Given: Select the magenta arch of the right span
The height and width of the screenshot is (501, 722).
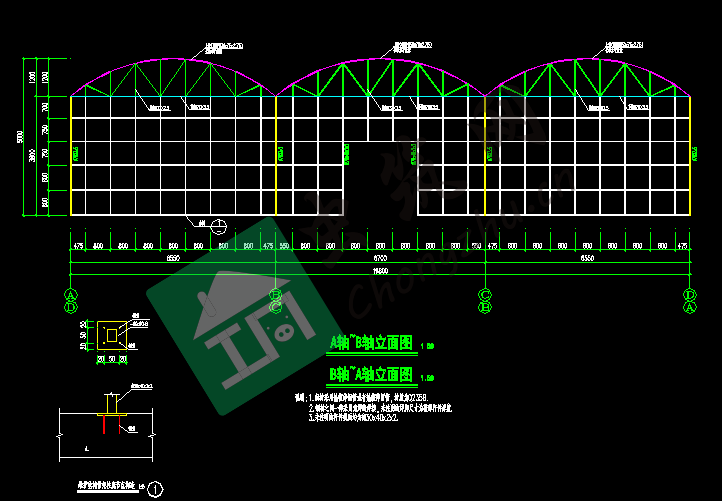Looking at the screenshot, I should (x=588, y=61).
